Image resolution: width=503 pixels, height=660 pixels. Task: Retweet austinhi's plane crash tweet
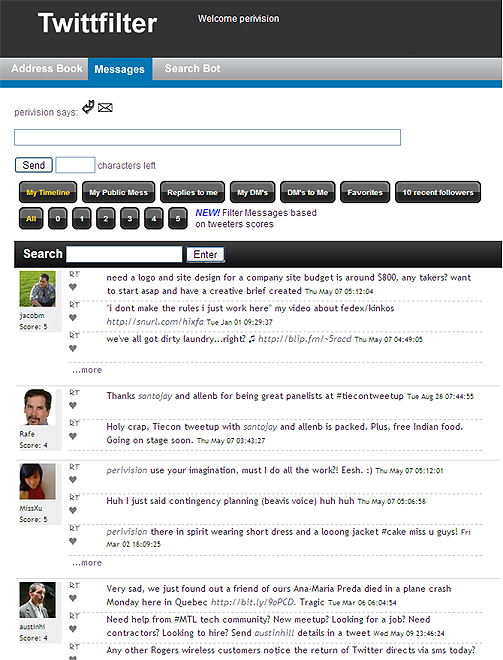(x=74, y=585)
